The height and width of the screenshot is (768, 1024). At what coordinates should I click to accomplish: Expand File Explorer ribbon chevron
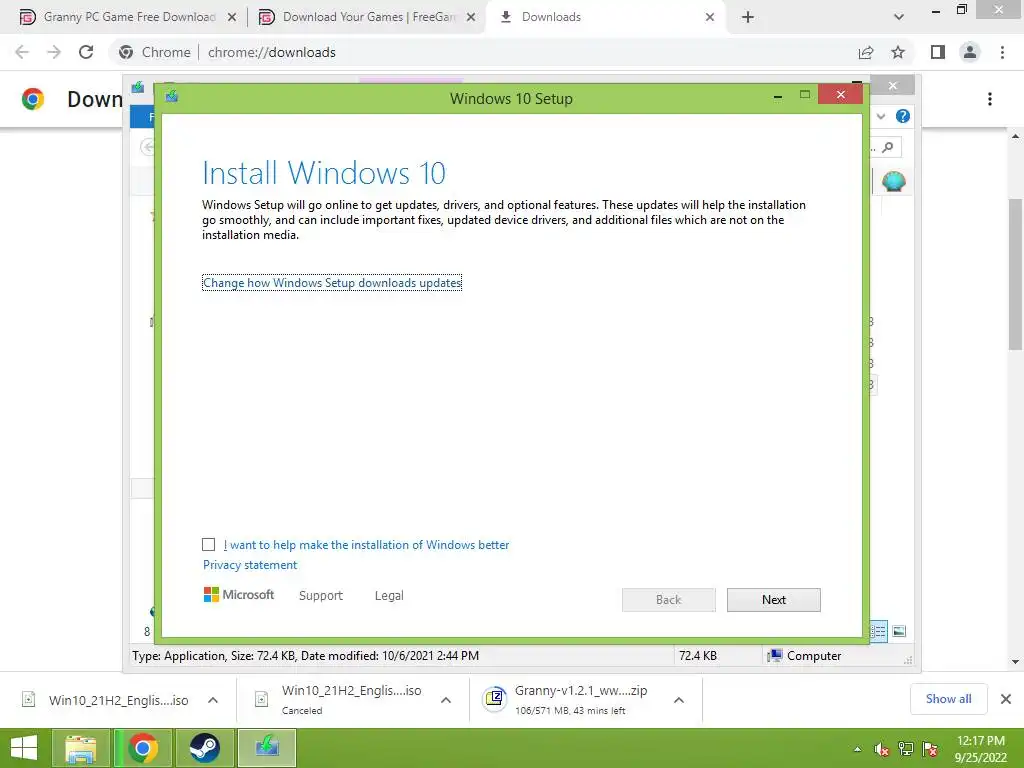pyautogui.click(x=881, y=116)
